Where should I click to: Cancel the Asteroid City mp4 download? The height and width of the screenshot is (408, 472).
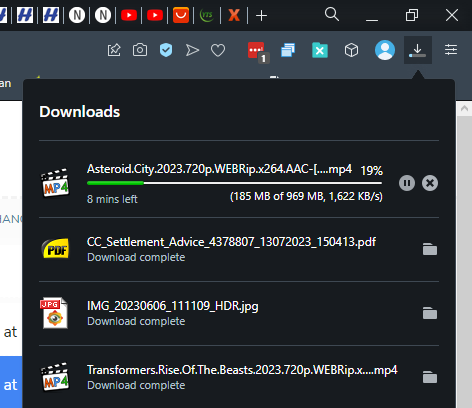[430, 183]
